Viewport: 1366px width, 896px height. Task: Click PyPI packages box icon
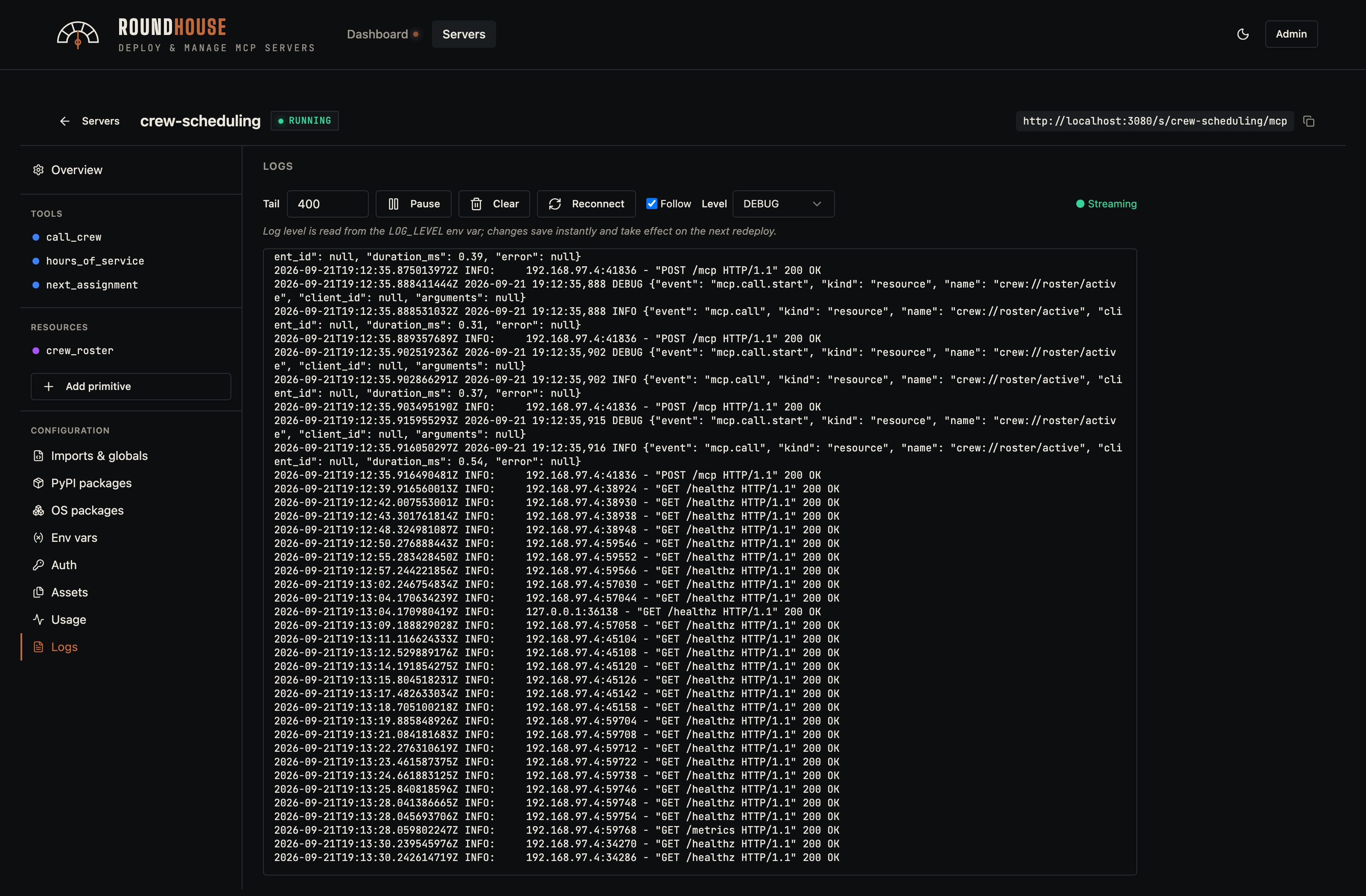pyautogui.click(x=38, y=483)
